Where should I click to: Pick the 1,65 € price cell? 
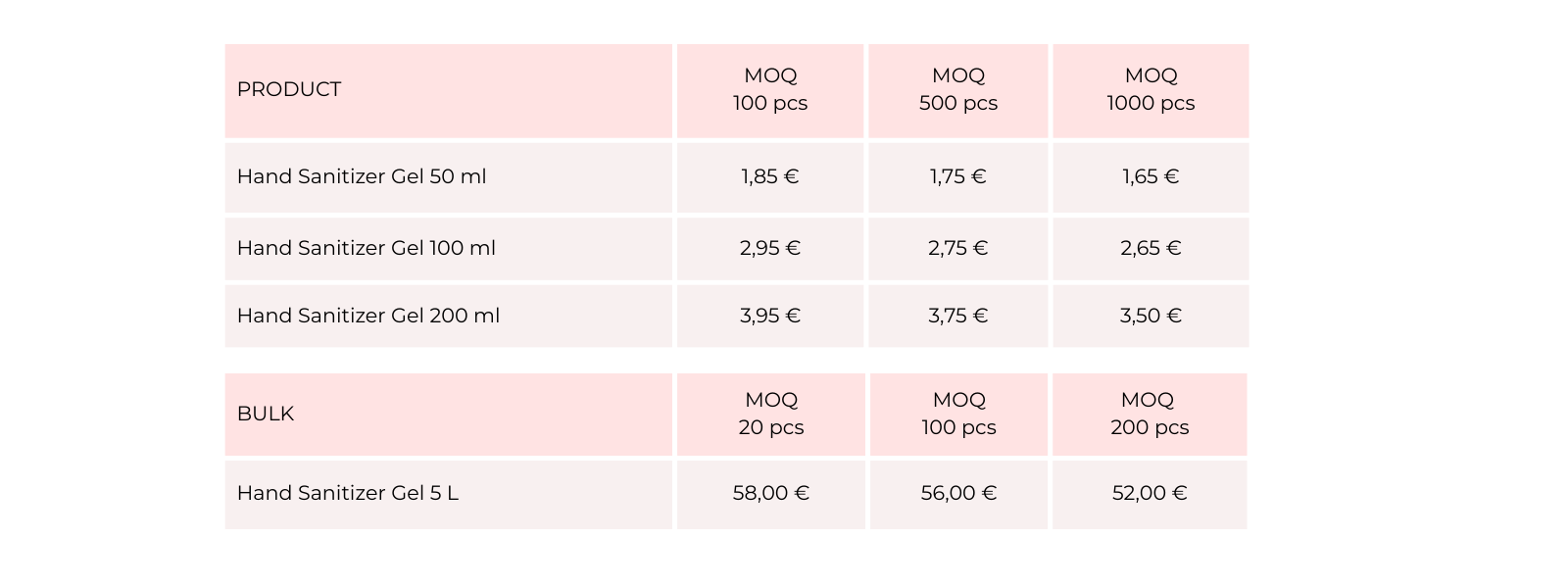1151,176
